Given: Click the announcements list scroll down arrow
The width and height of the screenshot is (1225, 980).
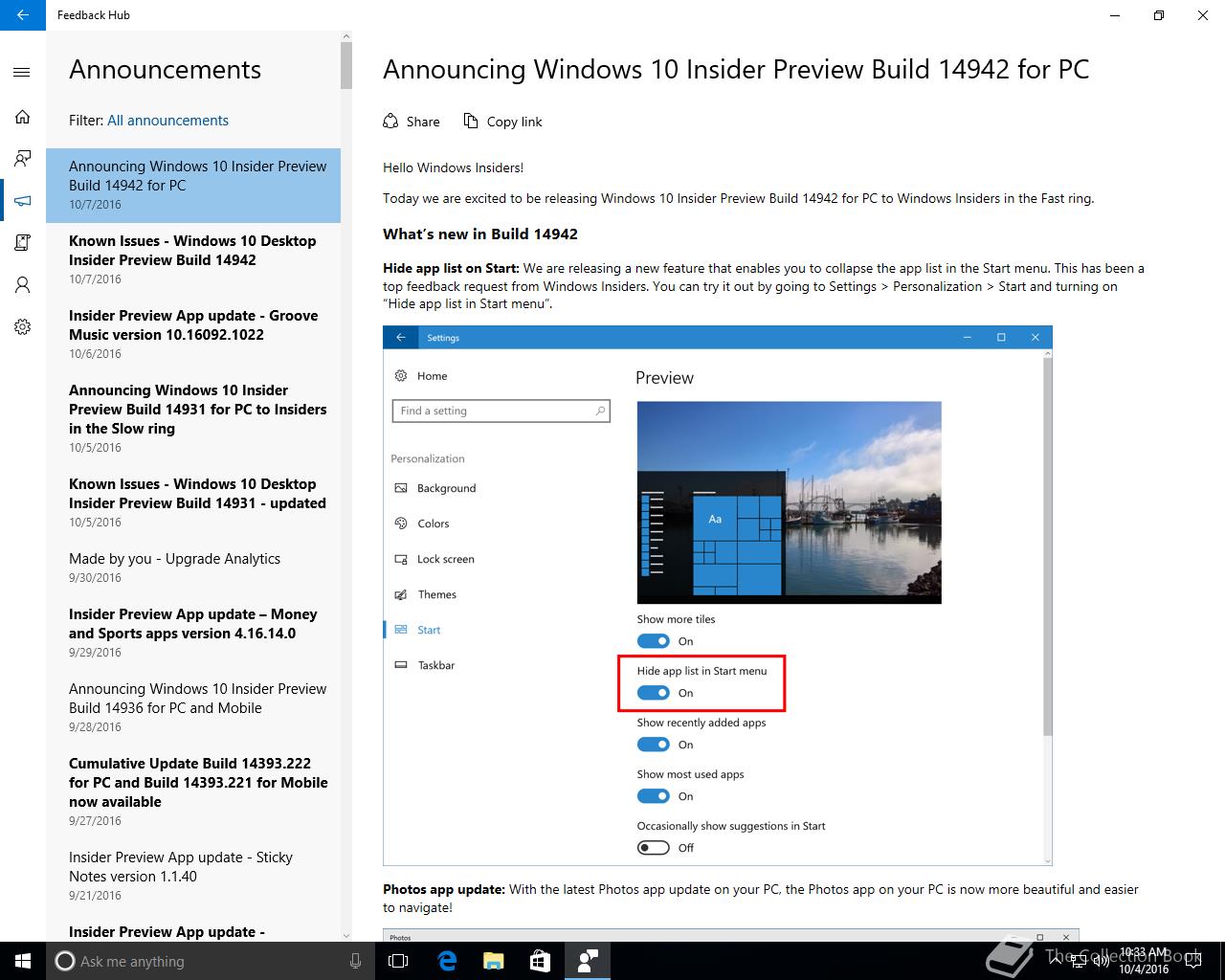Looking at the screenshot, I should [x=346, y=935].
